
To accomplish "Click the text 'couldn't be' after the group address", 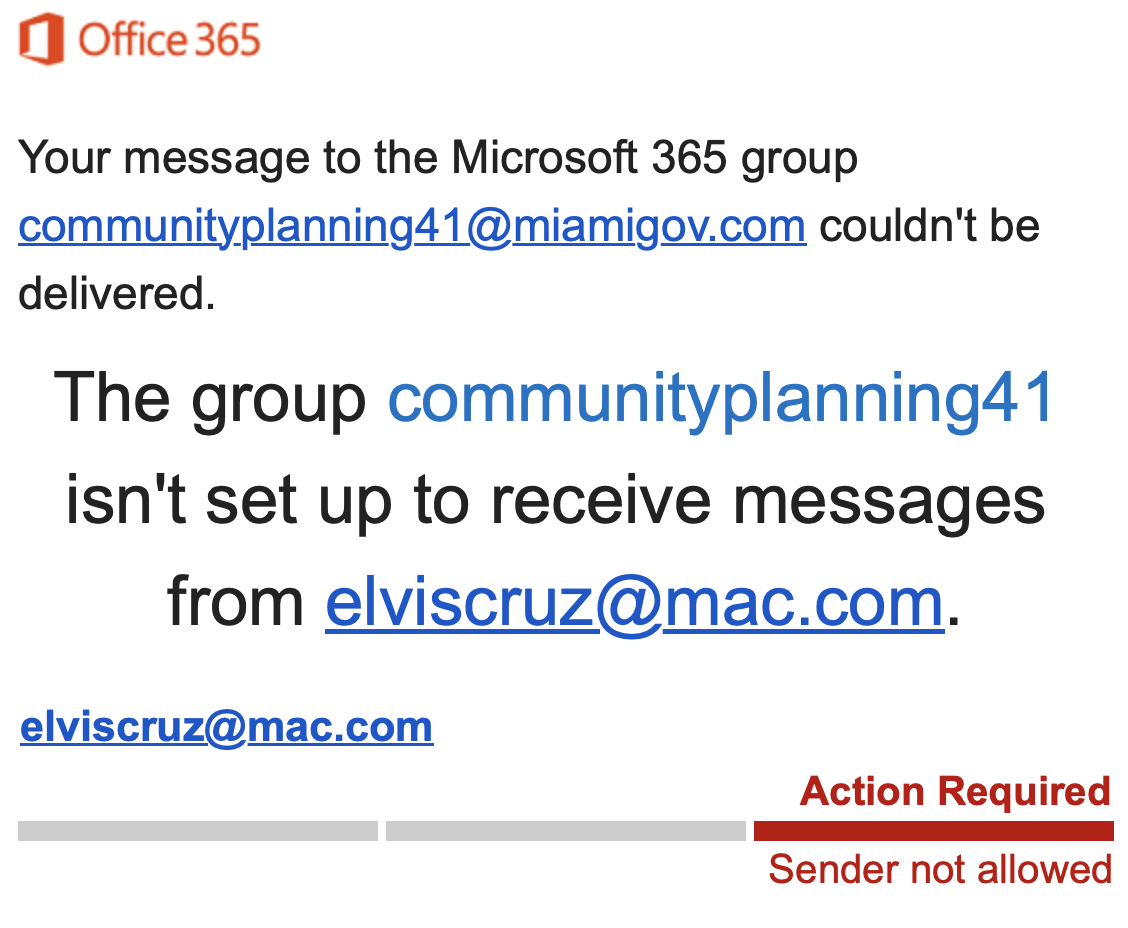I will click(x=929, y=226).
